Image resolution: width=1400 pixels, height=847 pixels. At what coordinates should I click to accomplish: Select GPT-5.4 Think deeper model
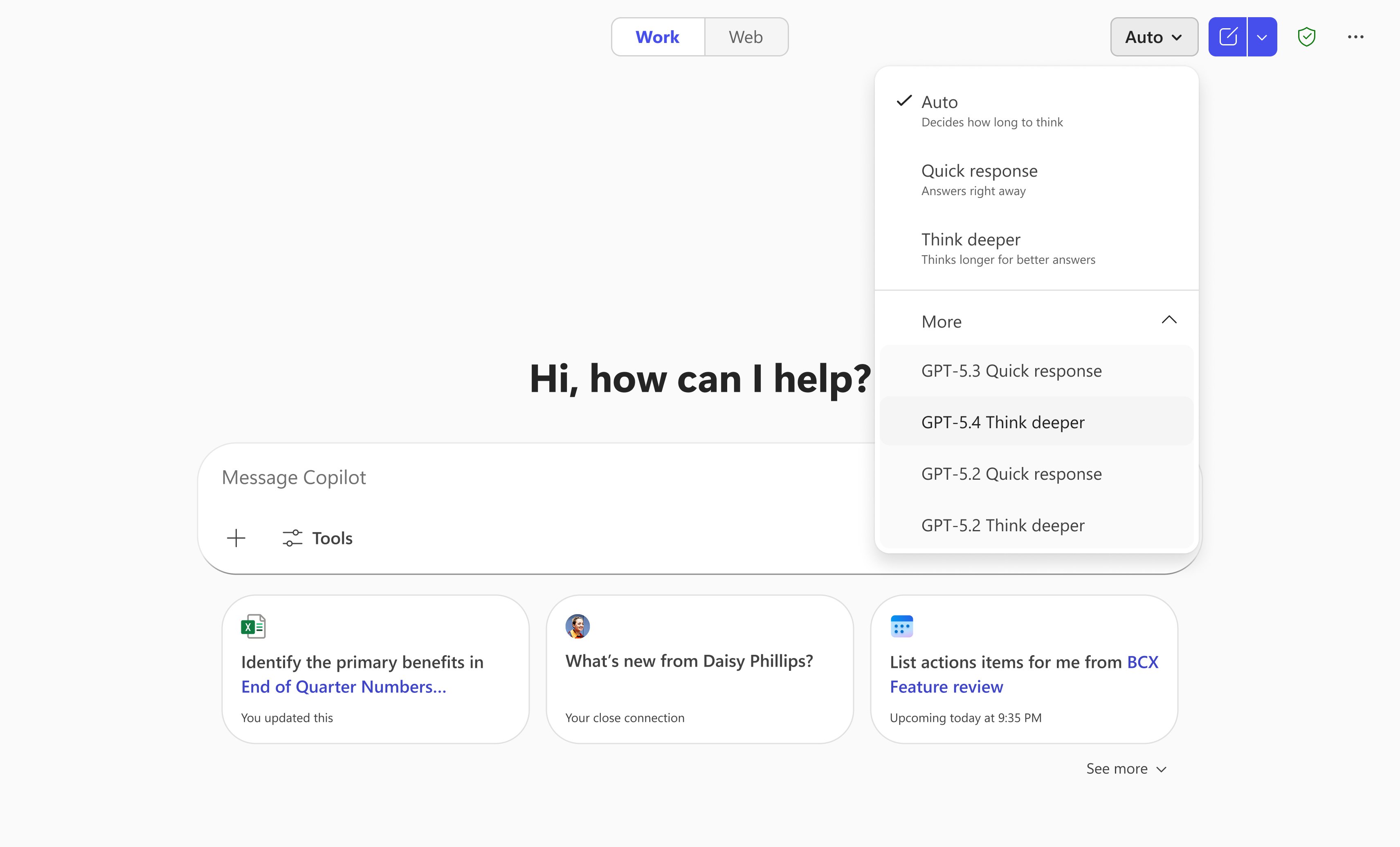[x=1003, y=422]
